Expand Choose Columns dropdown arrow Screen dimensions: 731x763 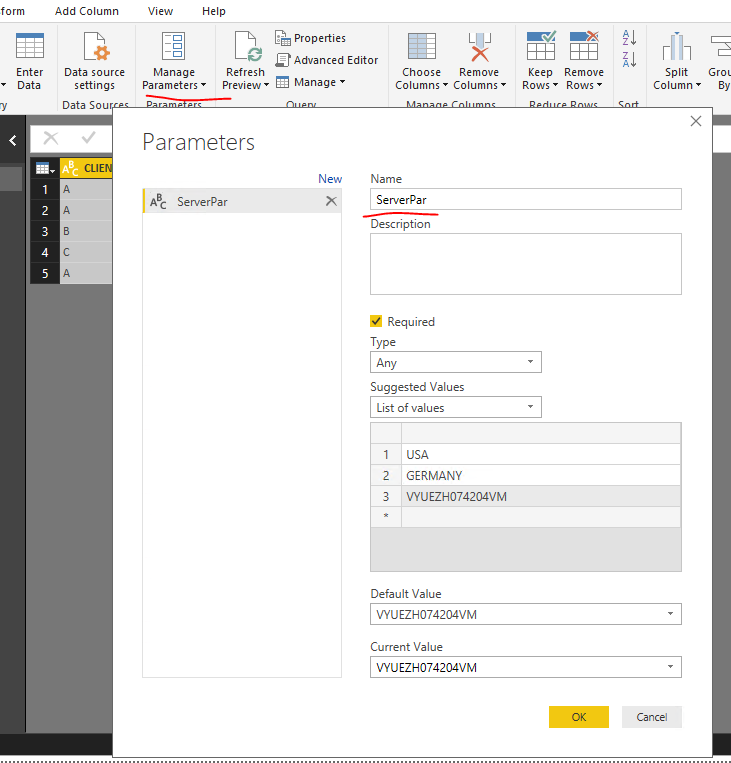tap(445, 85)
